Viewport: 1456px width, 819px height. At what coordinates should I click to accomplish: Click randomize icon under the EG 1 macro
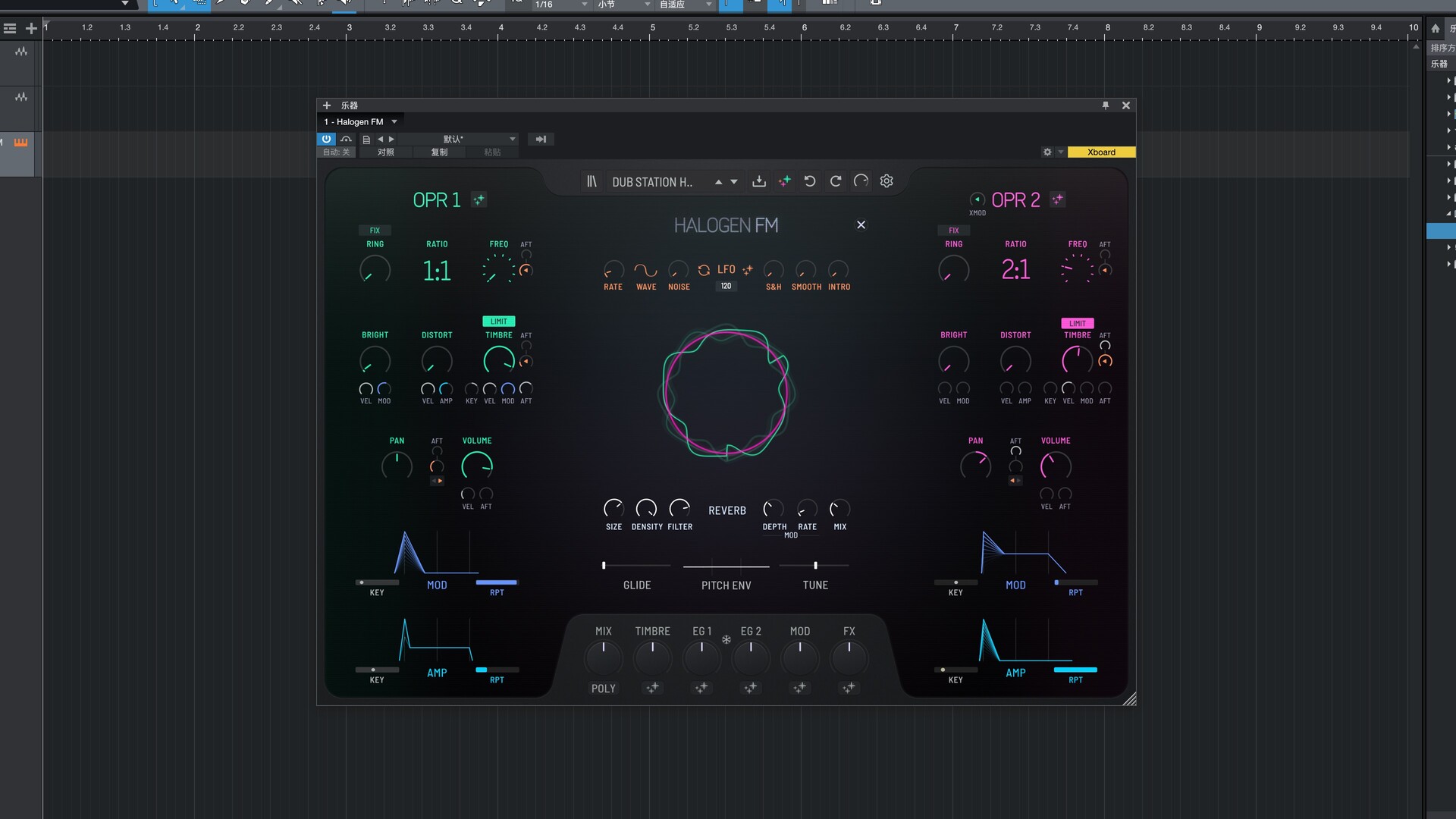(x=701, y=688)
